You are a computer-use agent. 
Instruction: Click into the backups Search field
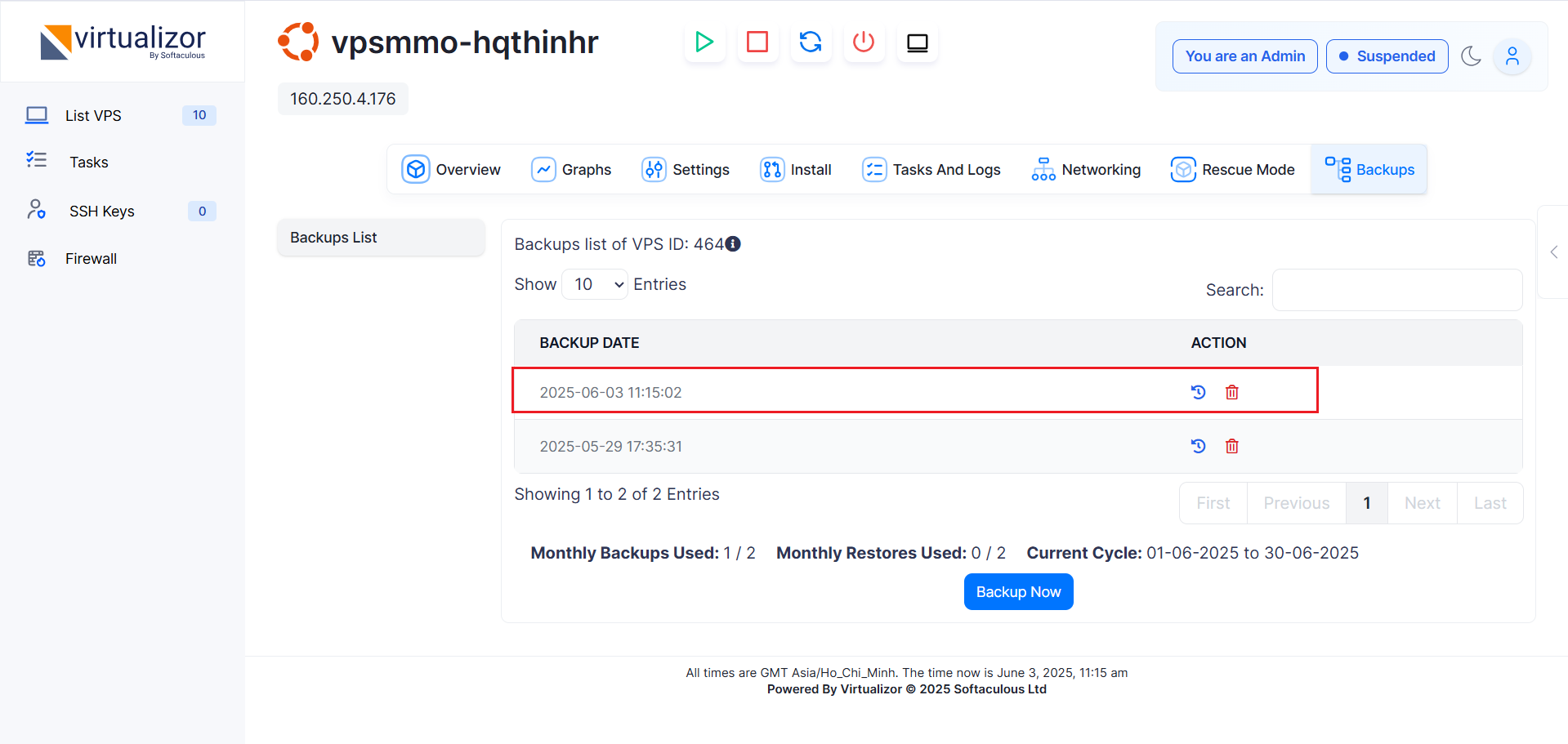(1396, 290)
